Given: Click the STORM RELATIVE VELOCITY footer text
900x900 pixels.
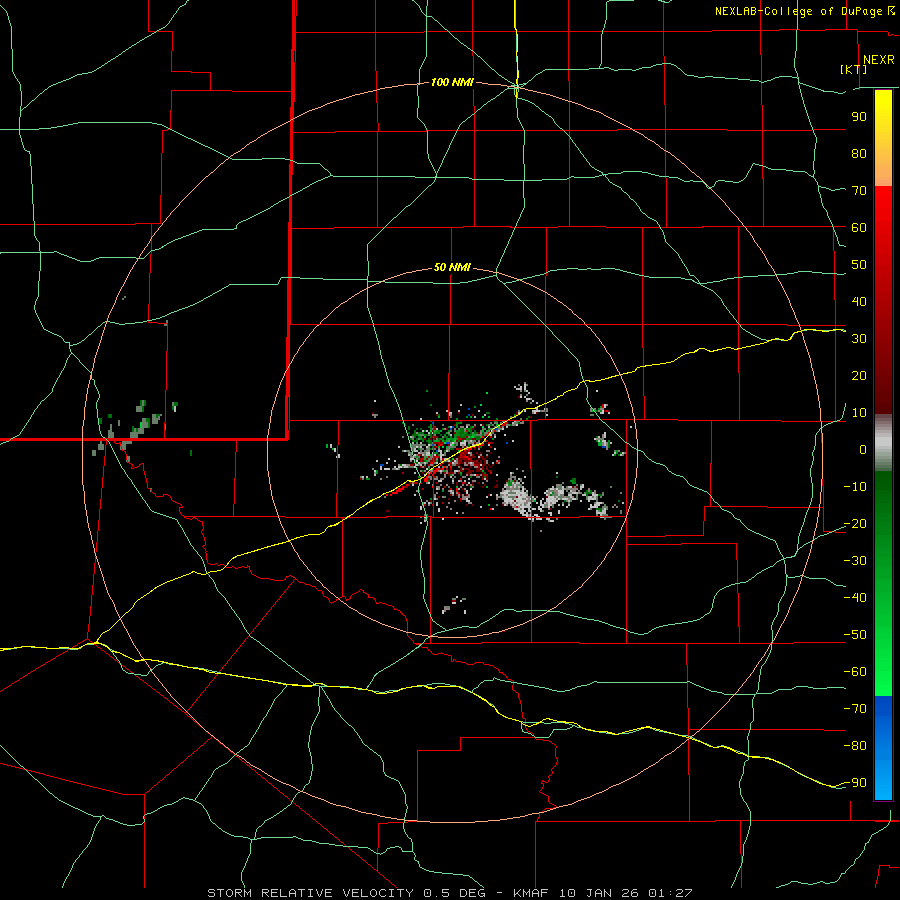Looking at the screenshot, I should 310,893.
